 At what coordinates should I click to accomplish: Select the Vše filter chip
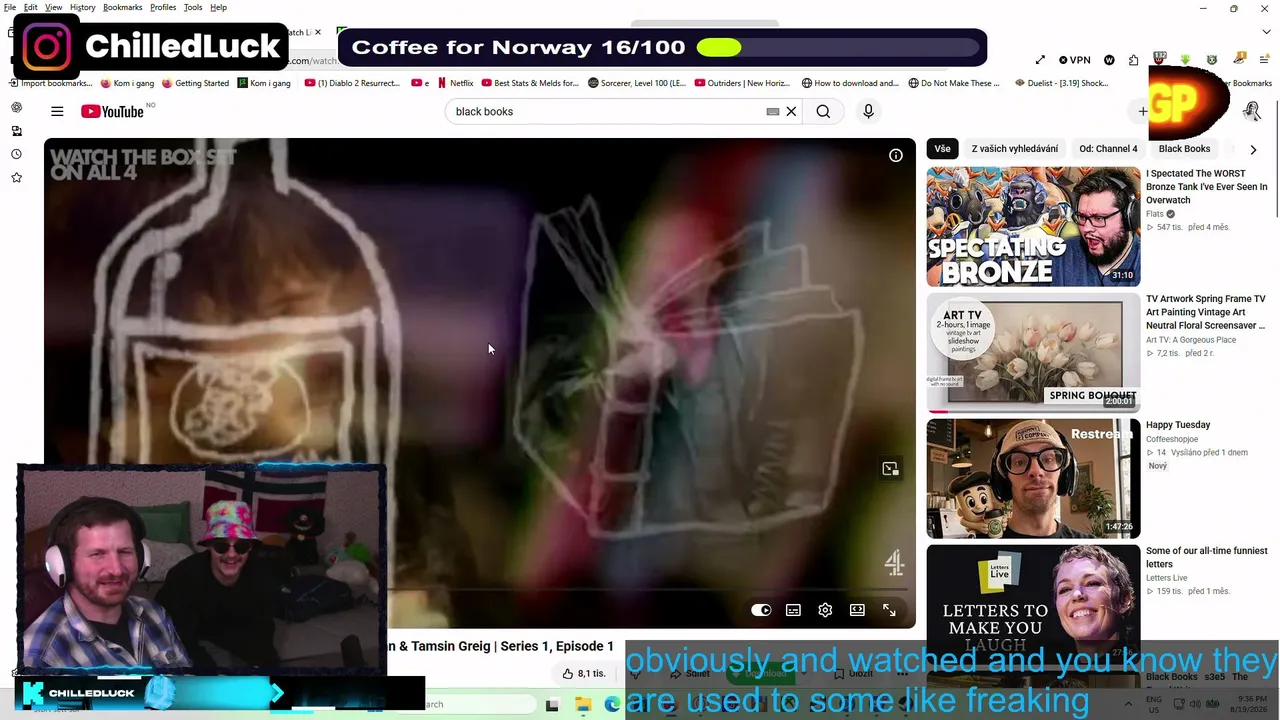click(943, 149)
